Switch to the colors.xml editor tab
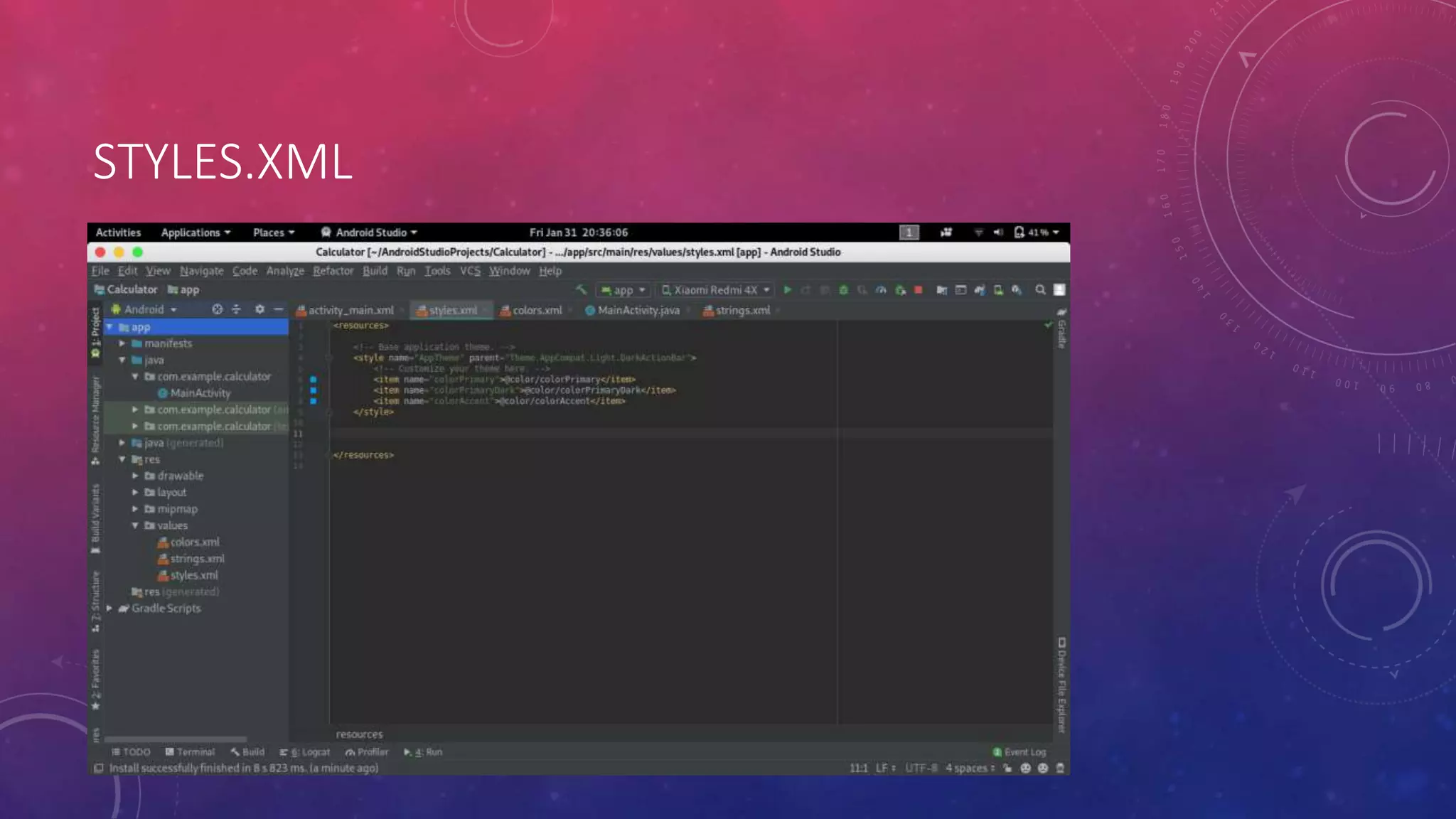Viewport: 1456px width, 819px height. click(x=537, y=311)
